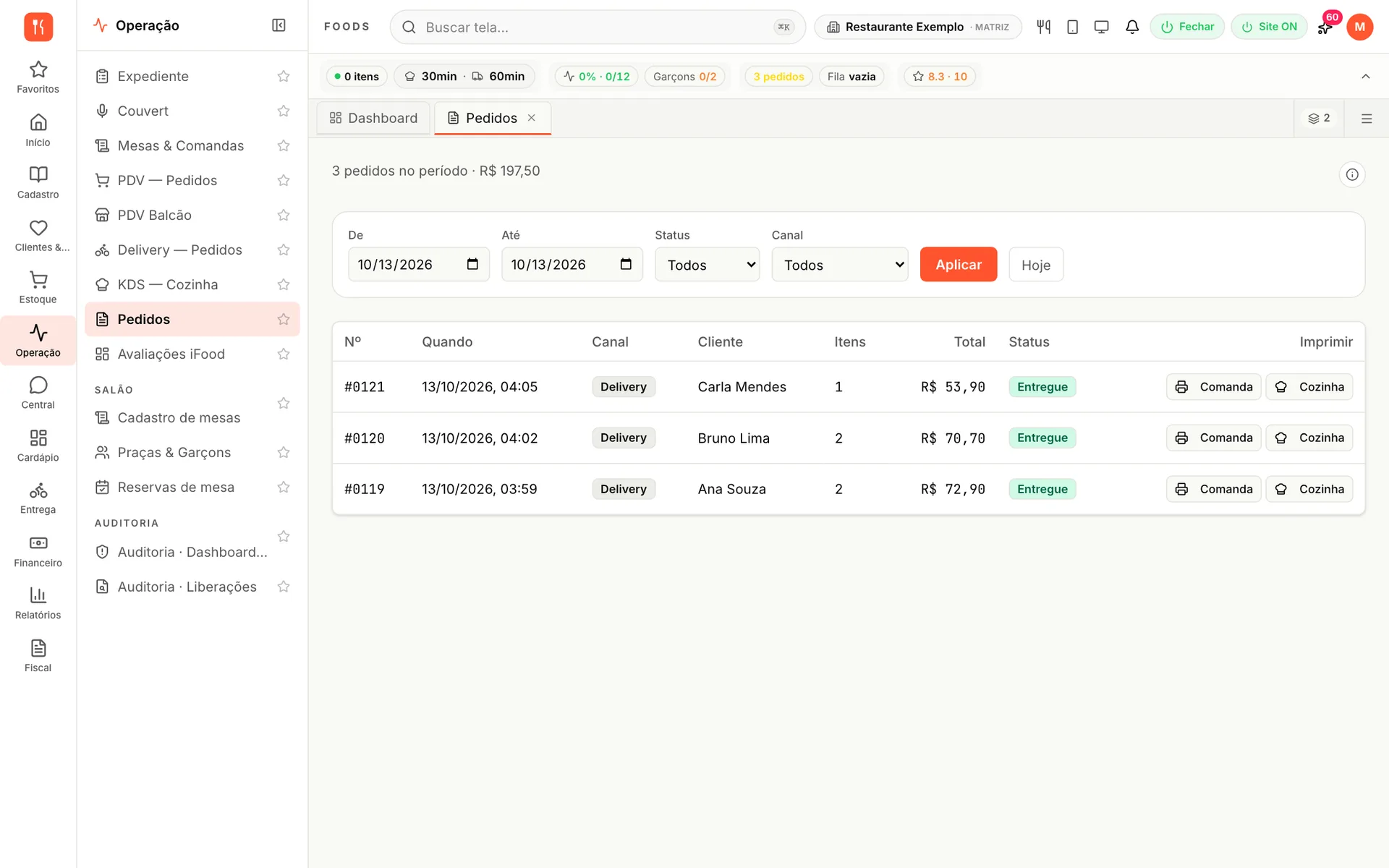Star the Avaliações iFood item

point(284,354)
